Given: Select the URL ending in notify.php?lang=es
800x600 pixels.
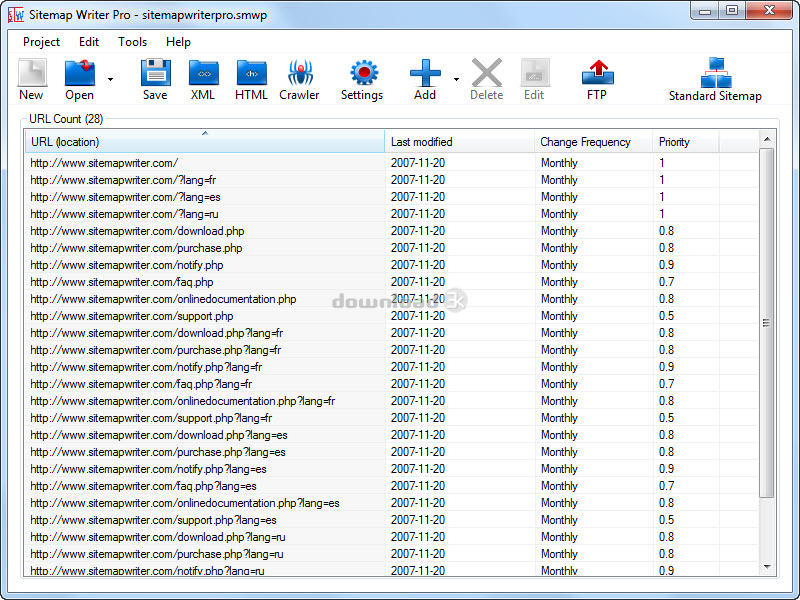Looking at the screenshot, I should pyautogui.click(x=148, y=469).
